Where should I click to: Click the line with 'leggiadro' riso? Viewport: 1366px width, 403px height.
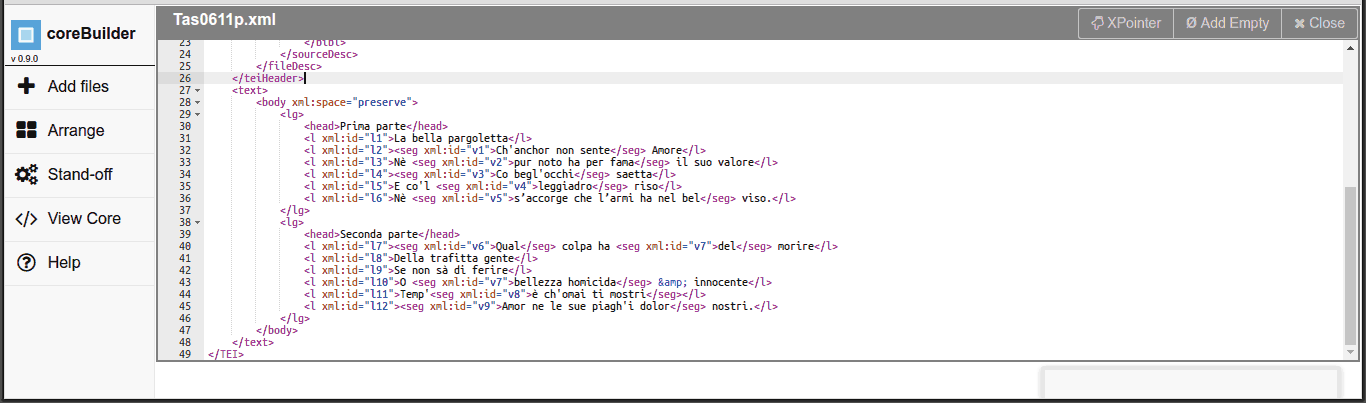tap(493, 186)
